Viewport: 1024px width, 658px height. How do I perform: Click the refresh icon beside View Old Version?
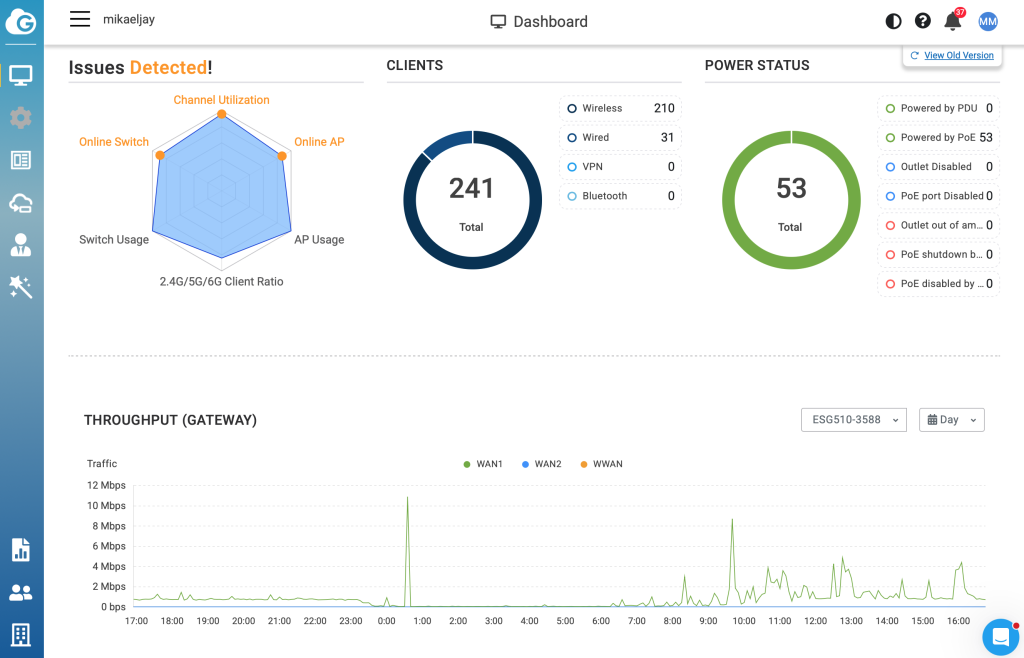point(914,55)
